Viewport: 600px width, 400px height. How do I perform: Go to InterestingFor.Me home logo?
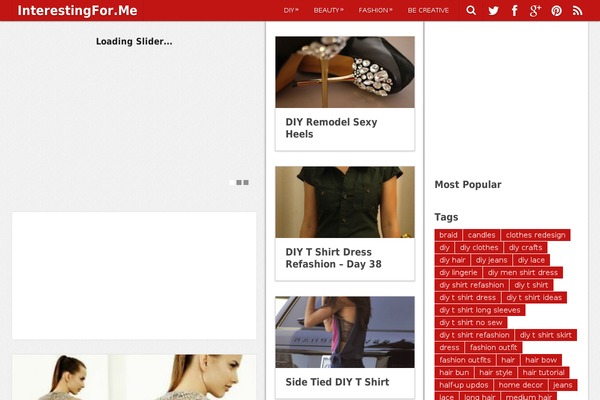[x=77, y=10]
